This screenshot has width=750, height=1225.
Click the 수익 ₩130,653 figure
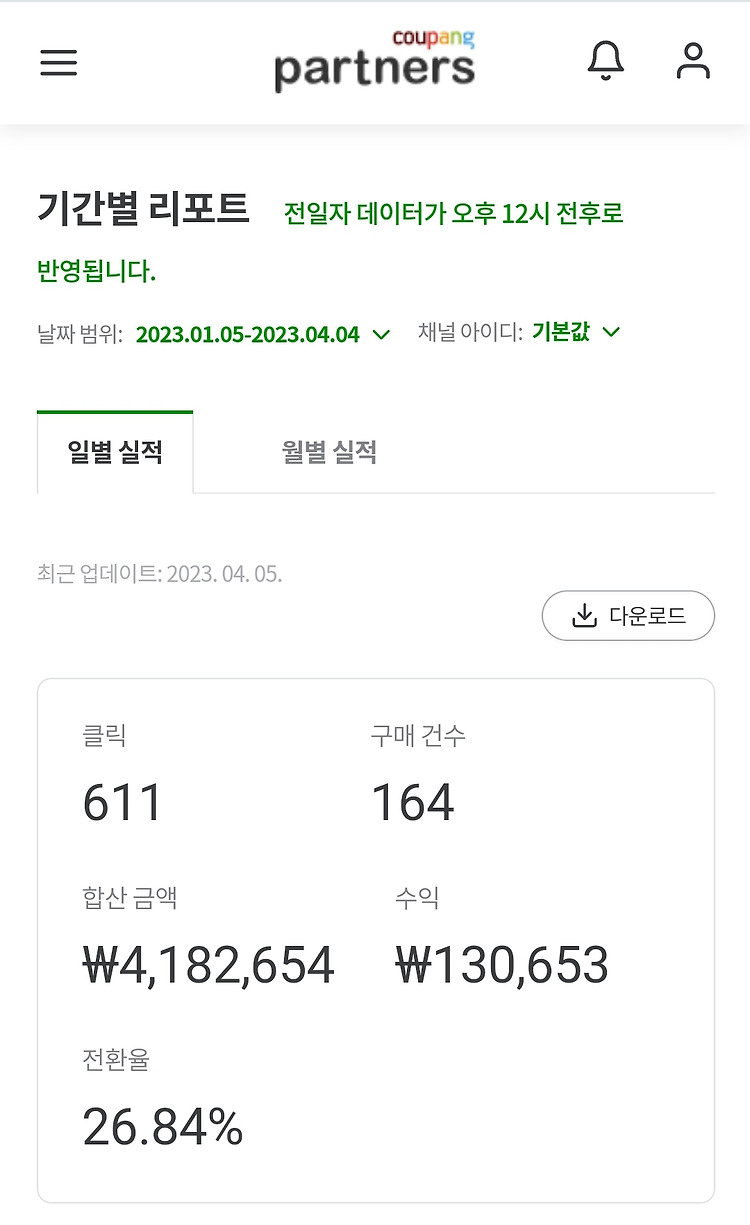pos(502,965)
